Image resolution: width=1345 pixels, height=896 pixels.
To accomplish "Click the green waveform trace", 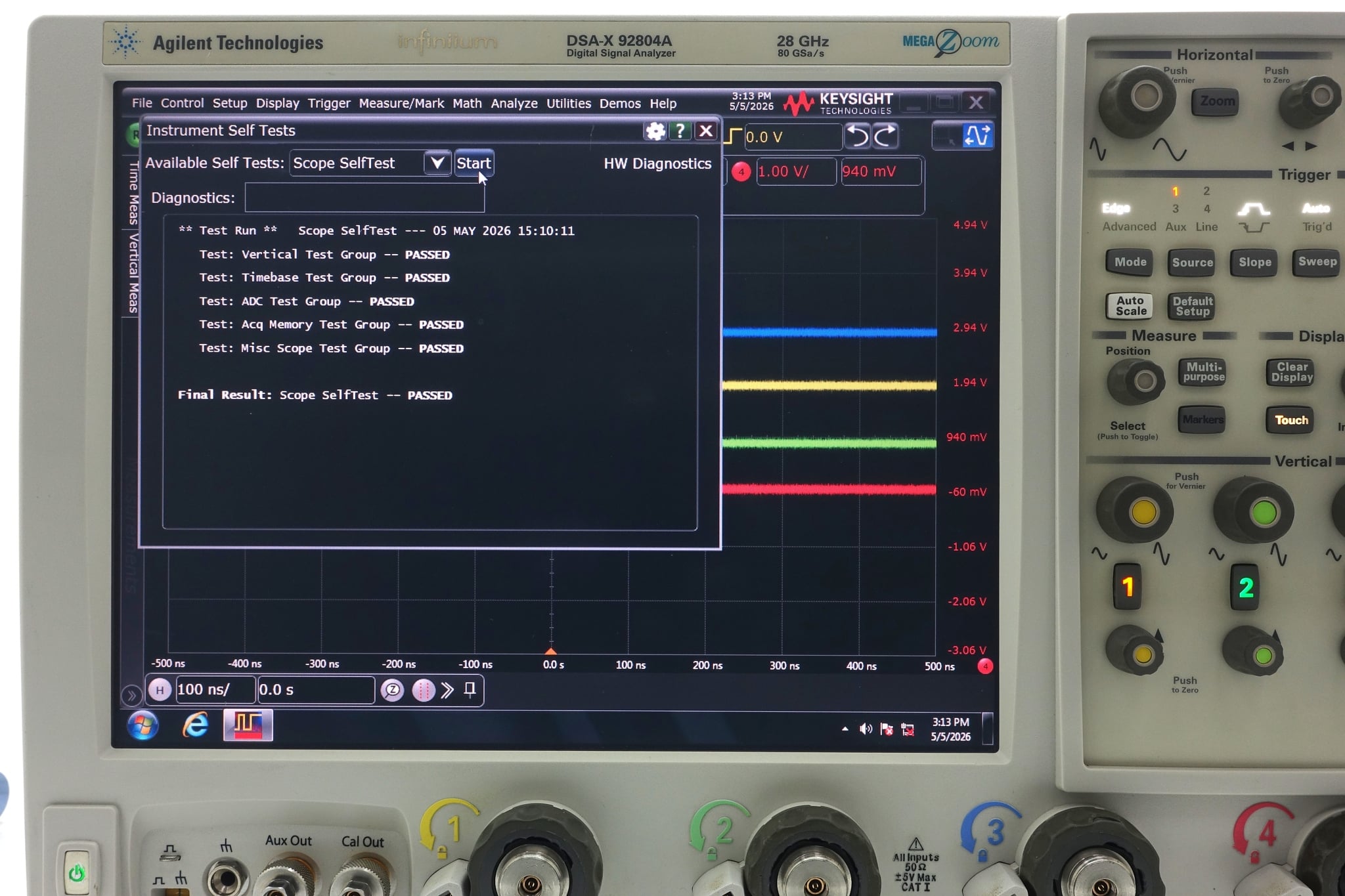I will click(x=829, y=444).
